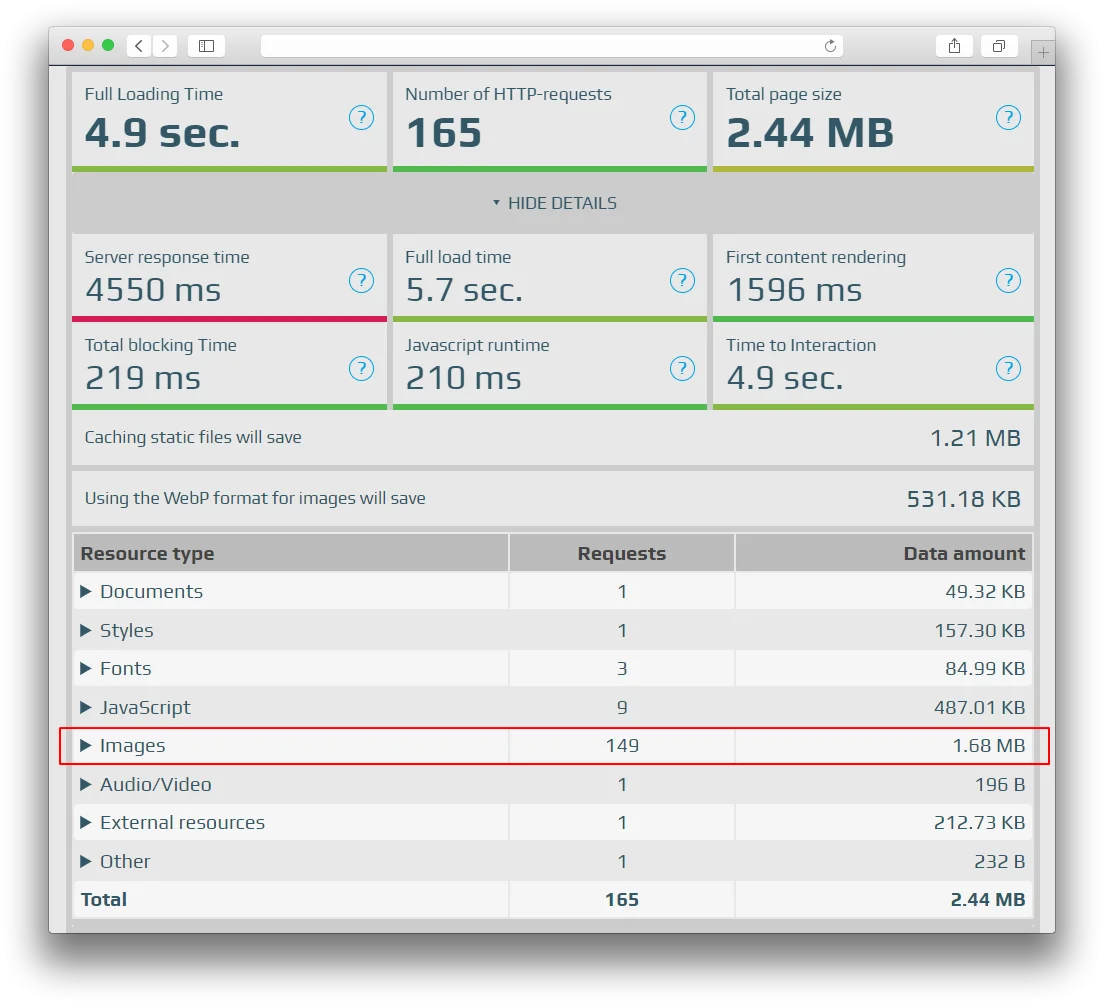Click the Safari sidebar toggle button
The width and height of the screenshot is (1104, 1004).
point(206,46)
